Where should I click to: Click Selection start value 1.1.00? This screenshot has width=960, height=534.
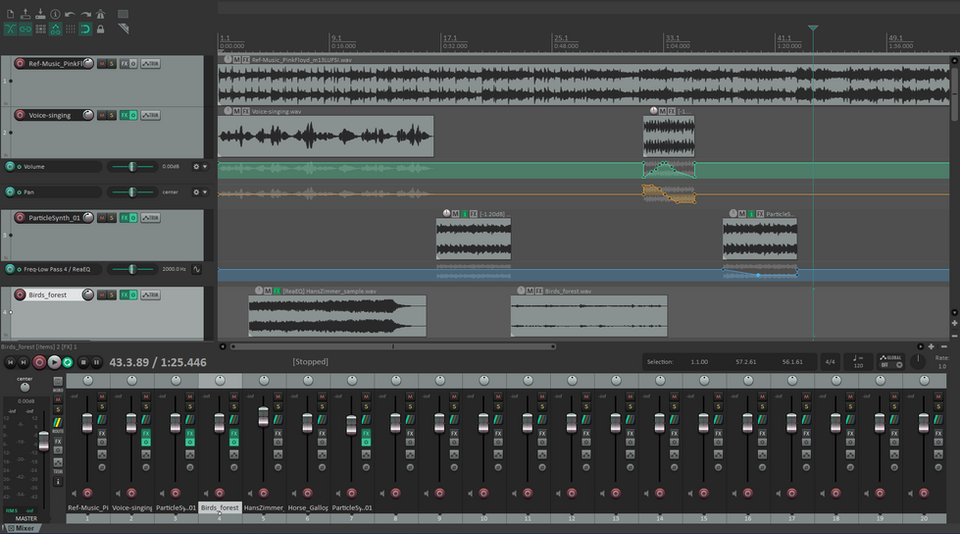tap(699, 362)
